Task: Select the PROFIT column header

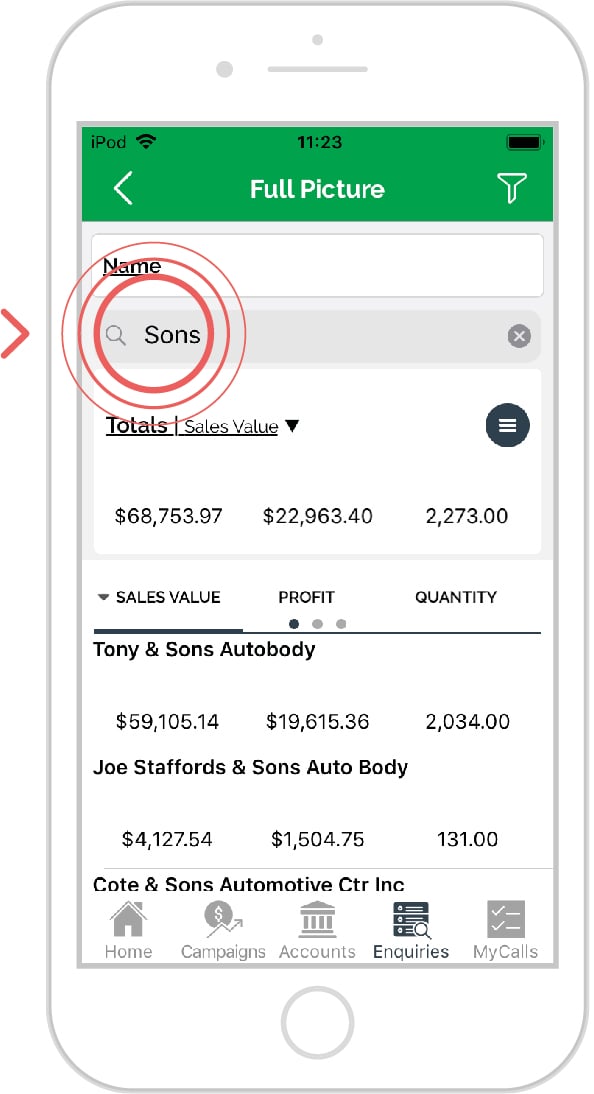Action: click(306, 597)
